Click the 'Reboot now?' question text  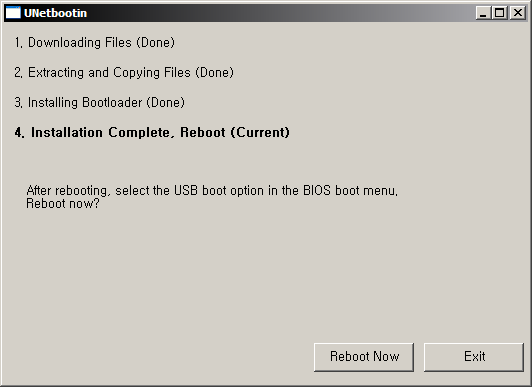tap(63, 204)
